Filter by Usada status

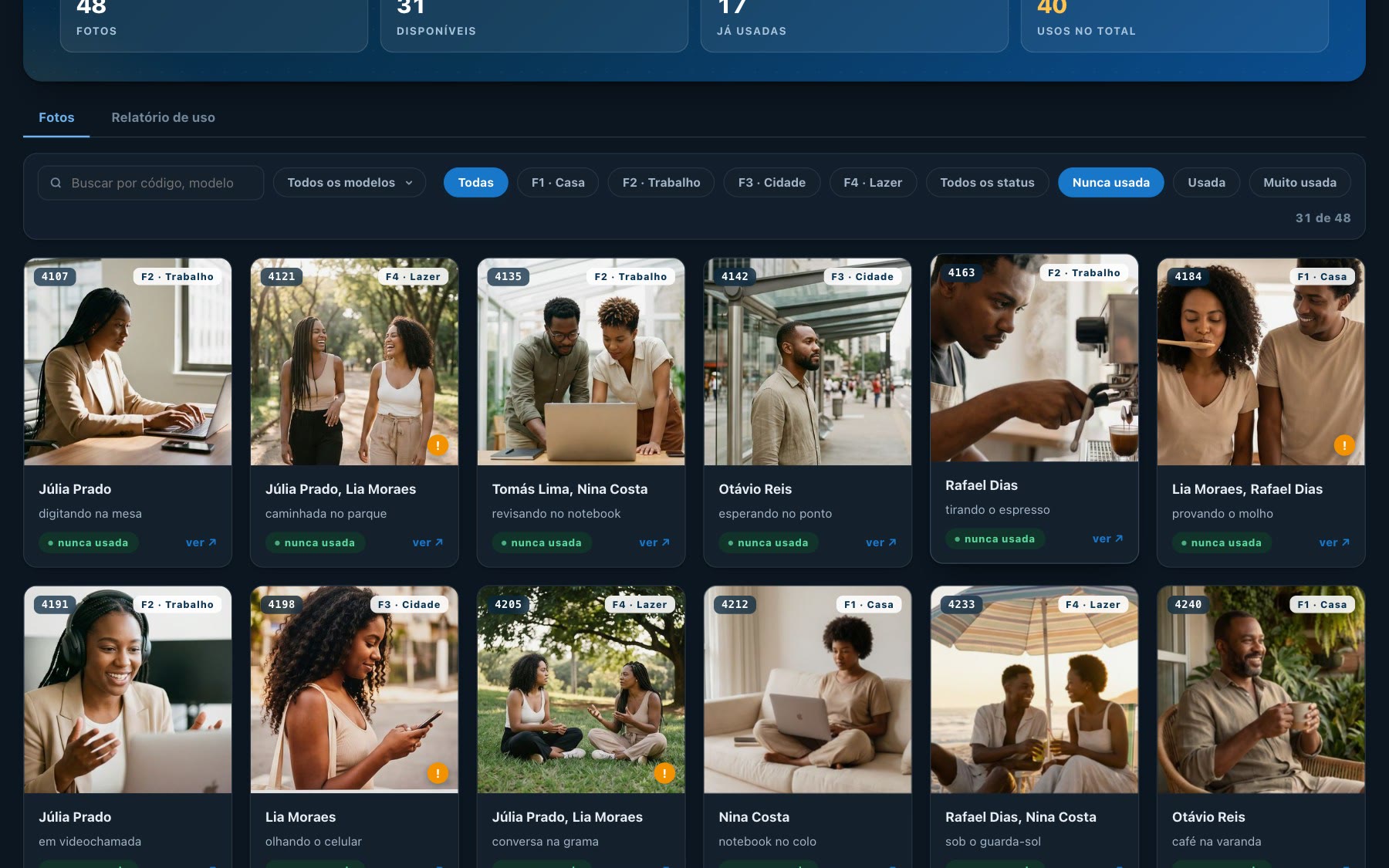pyautogui.click(x=1206, y=183)
